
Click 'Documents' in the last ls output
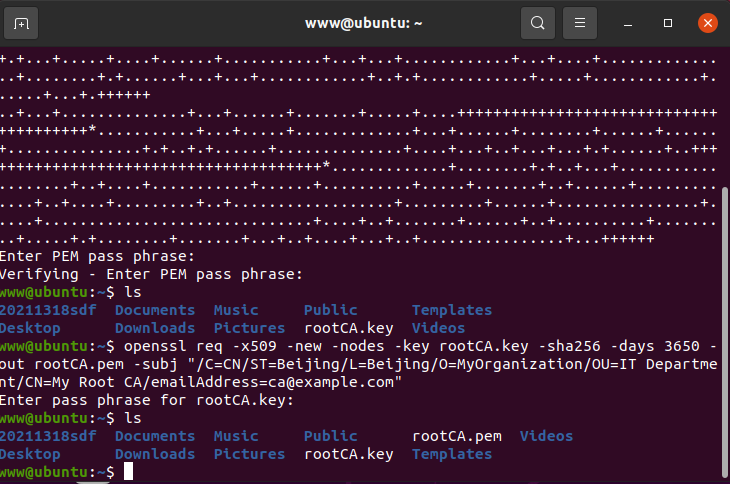click(x=155, y=436)
